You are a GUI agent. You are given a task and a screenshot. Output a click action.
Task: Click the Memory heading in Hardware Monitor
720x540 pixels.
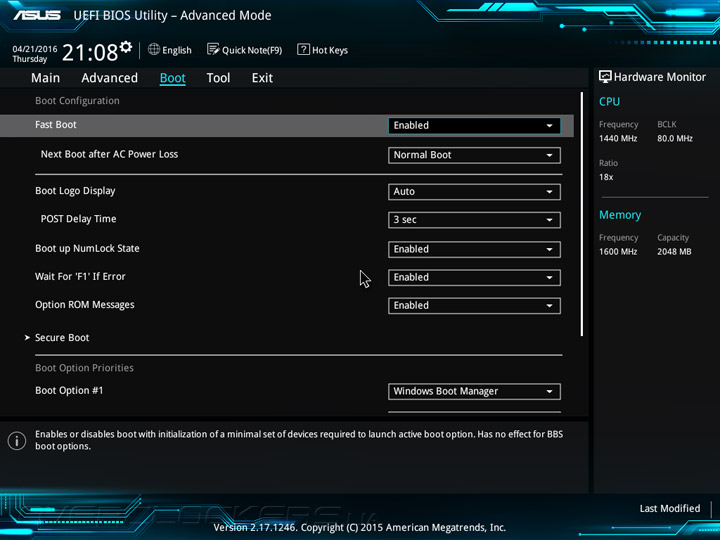(x=620, y=215)
